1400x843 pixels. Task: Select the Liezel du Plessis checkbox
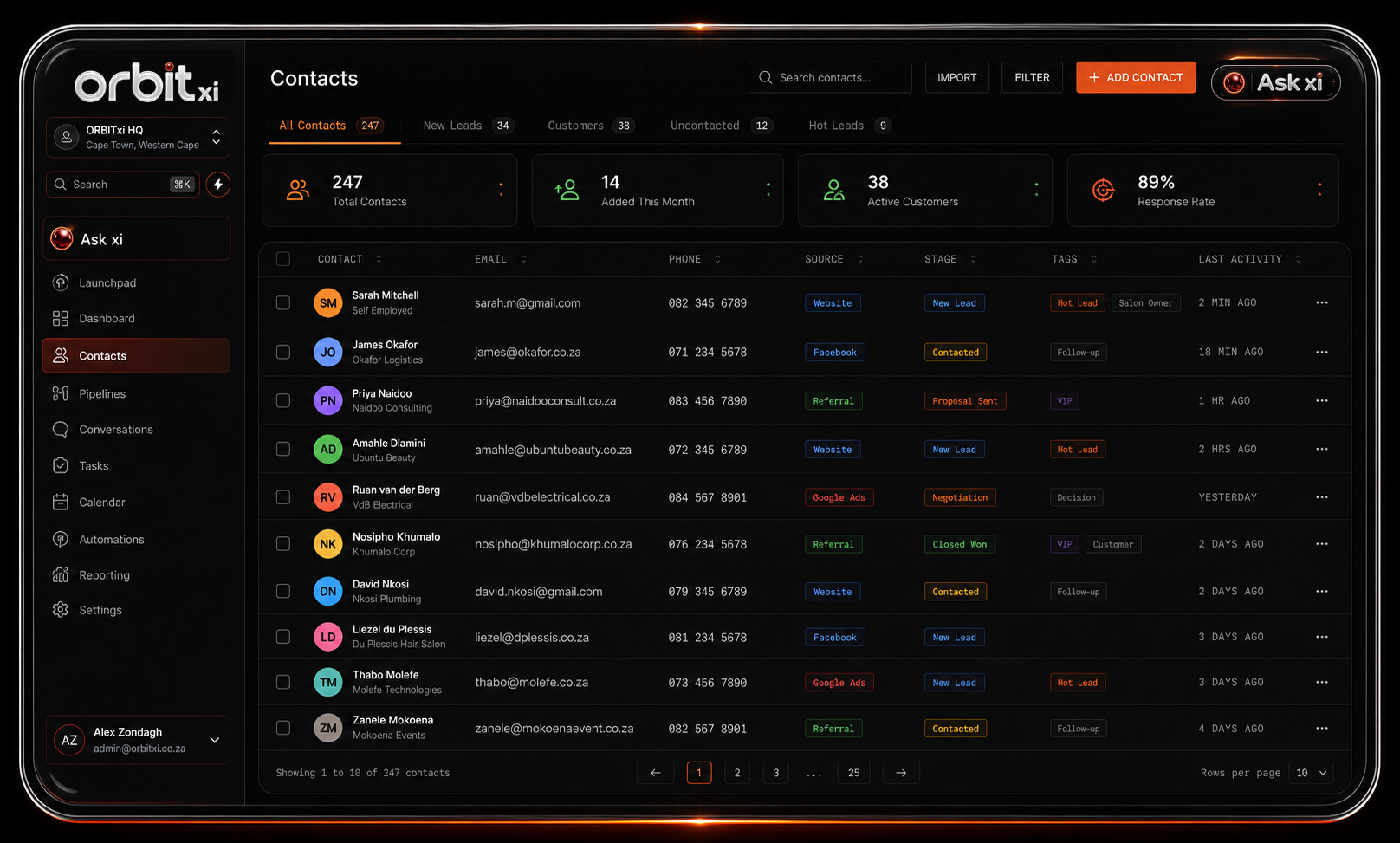point(283,637)
